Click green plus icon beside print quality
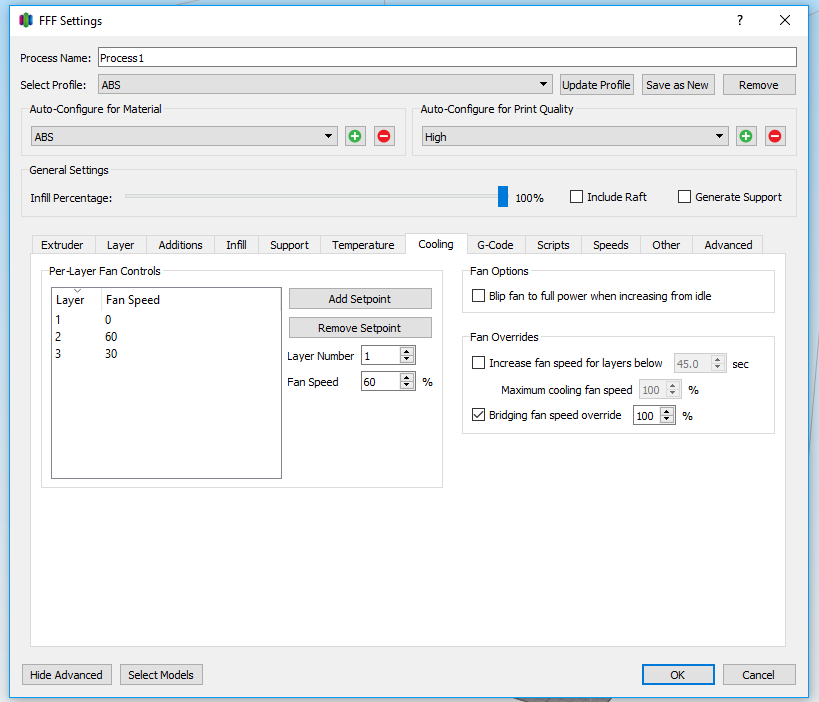Image resolution: width=819 pixels, height=702 pixels. pos(746,137)
